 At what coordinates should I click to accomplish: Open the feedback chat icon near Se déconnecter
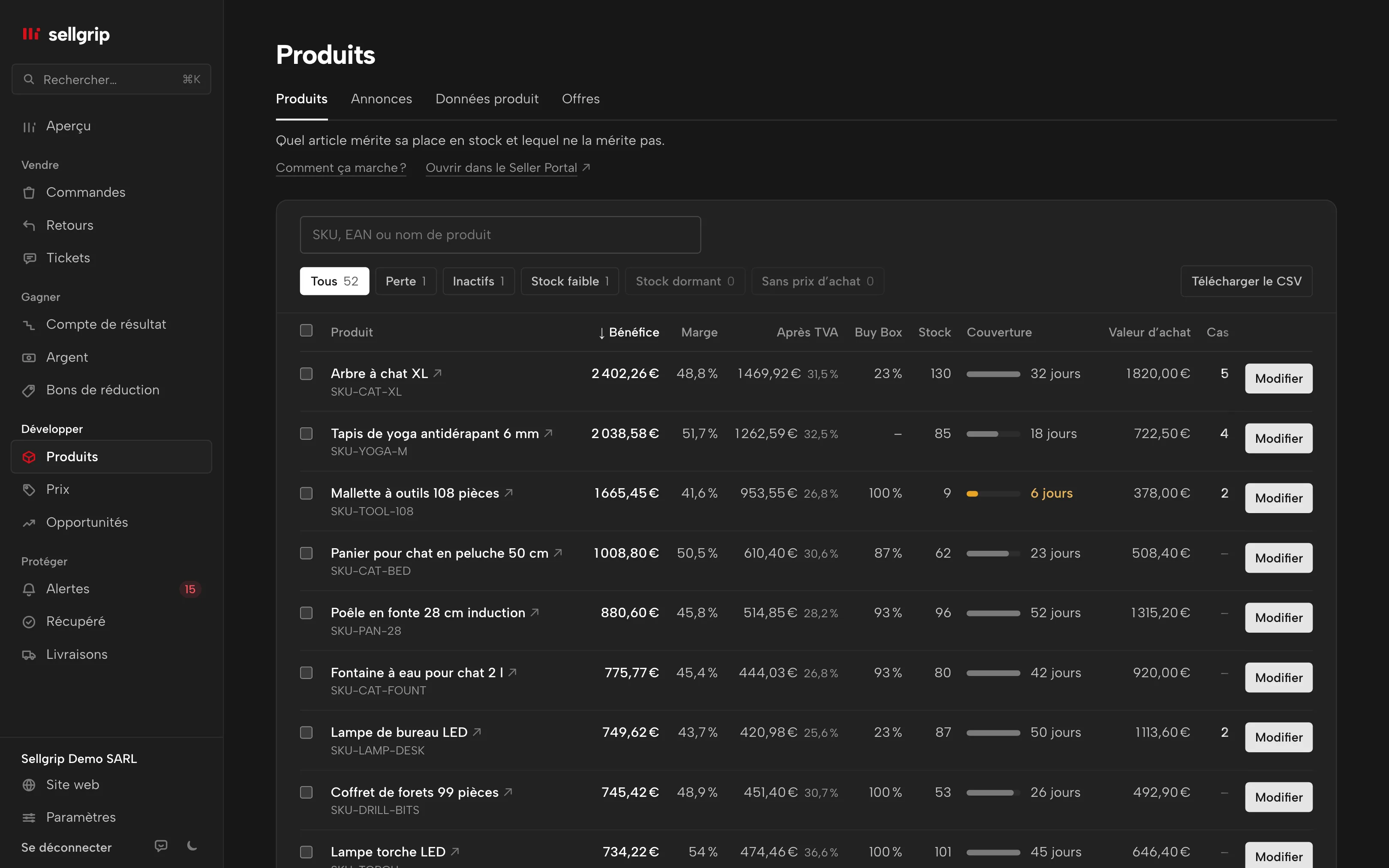point(161,846)
